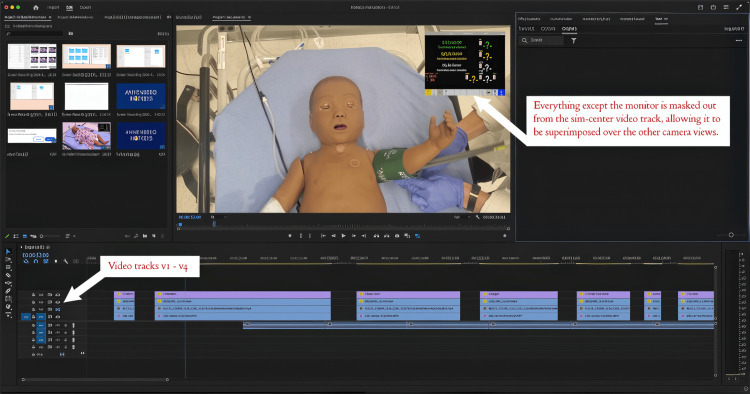The width and height of the screenshot is (750, 394).
Task: Toggle the lock on the top video track
Action: (33, 295)
